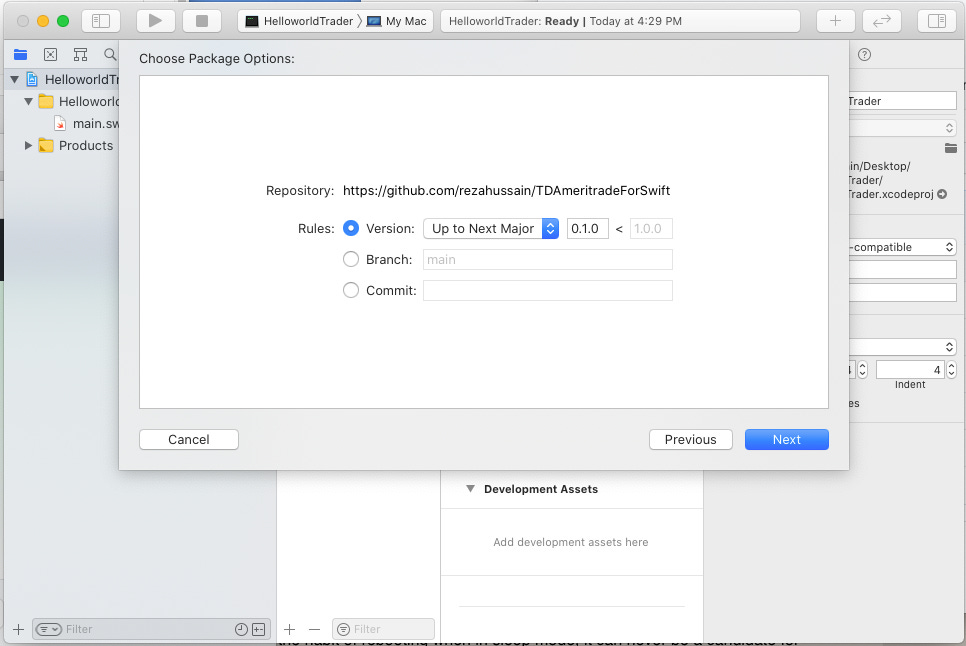Image resolution: width=966 pixels, height=646 pixels.
Task: Collapse the Helloworld group folder
Action: [28, 101]
